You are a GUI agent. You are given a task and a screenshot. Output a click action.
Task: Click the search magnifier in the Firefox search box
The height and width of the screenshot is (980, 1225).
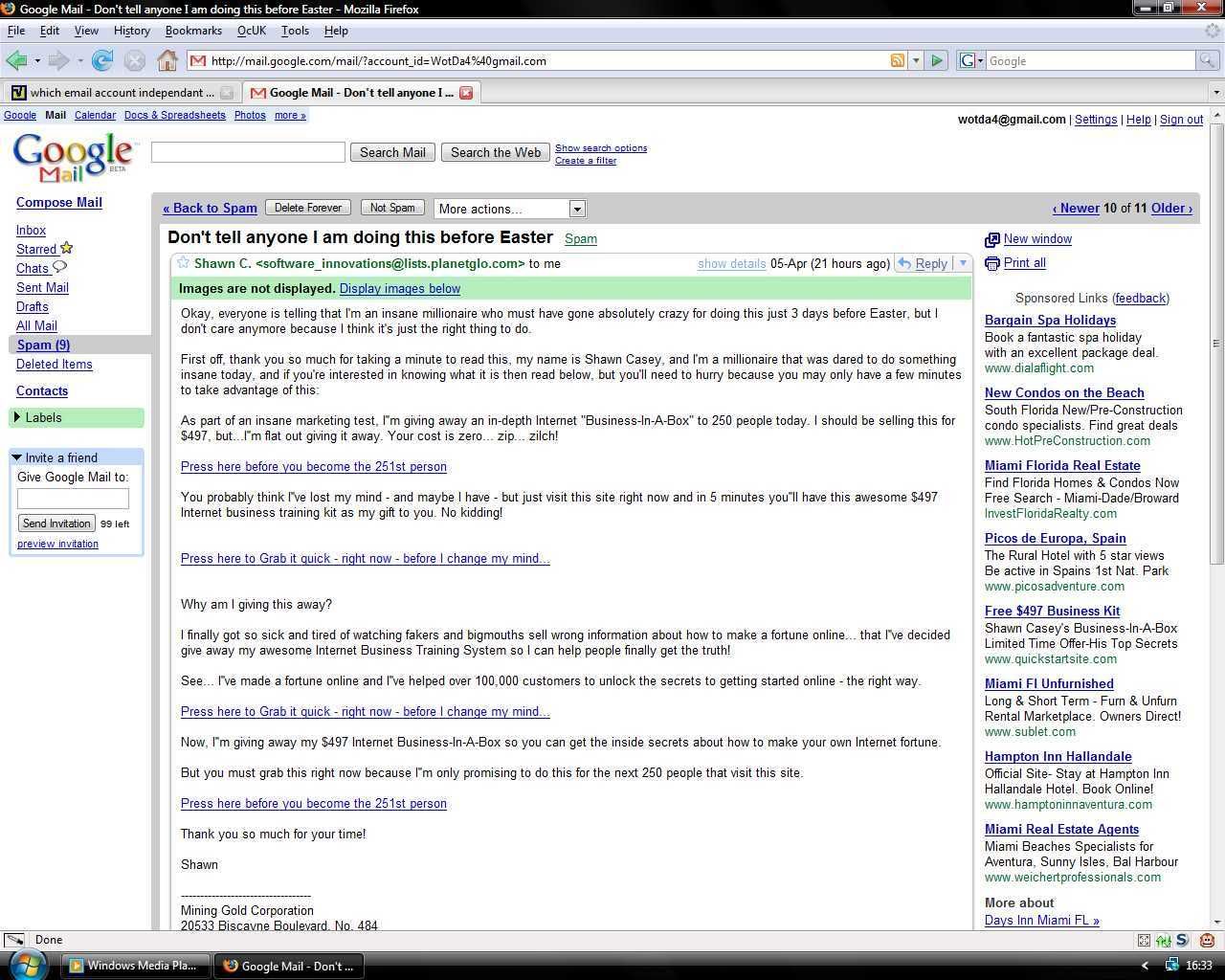coord(1208,60)
